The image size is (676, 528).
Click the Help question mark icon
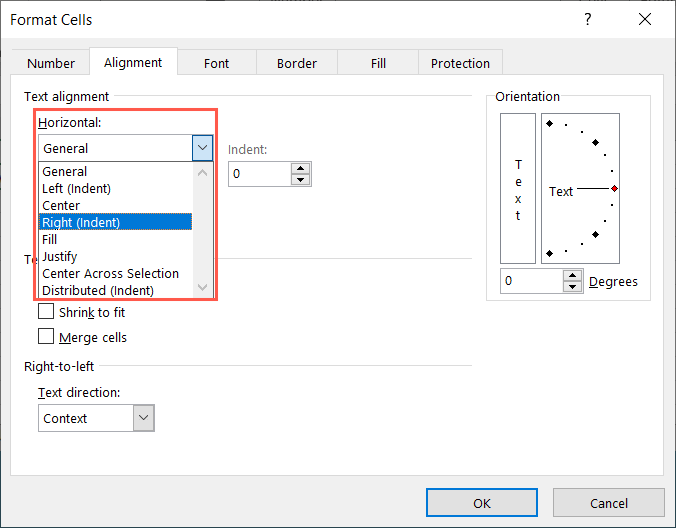click(x=586, y=20)
